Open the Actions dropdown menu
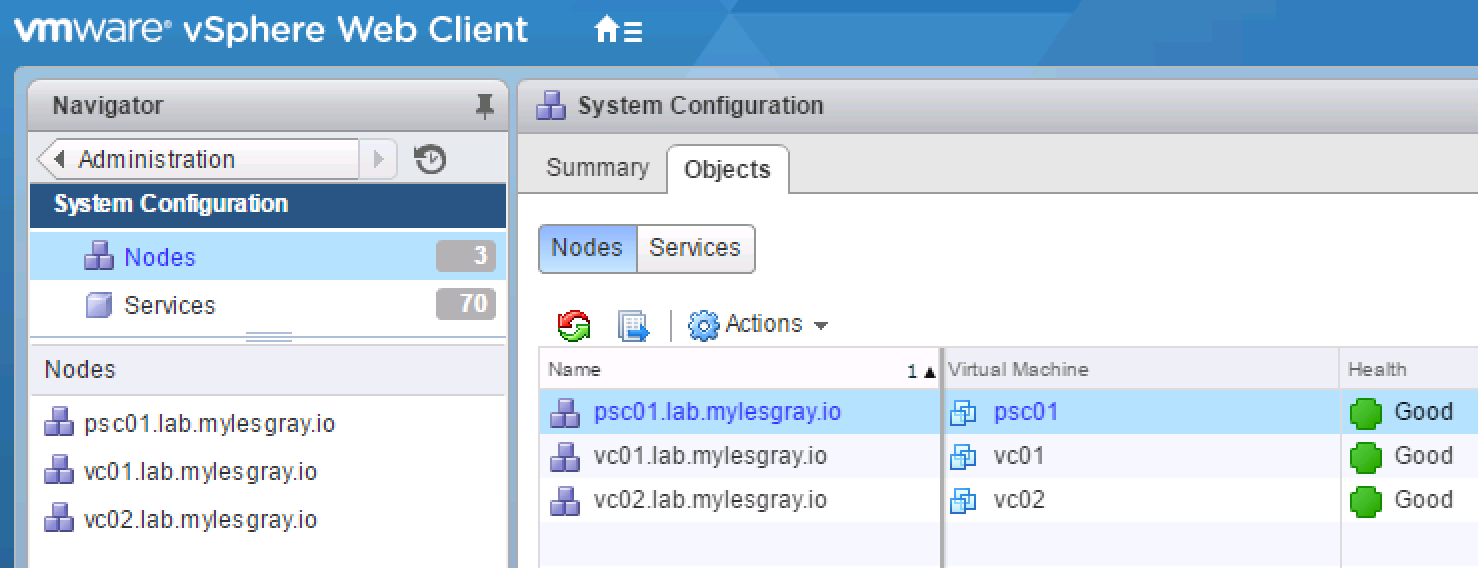 [759, 325]
